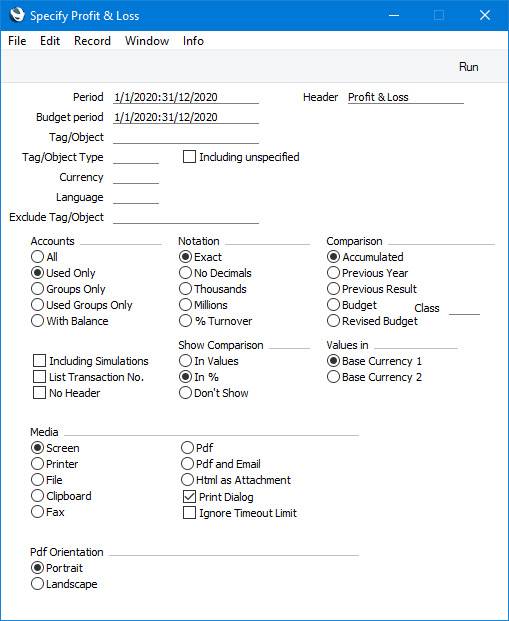
Task: Select Revised Budget comparison
Action: (x=334, y=321)
